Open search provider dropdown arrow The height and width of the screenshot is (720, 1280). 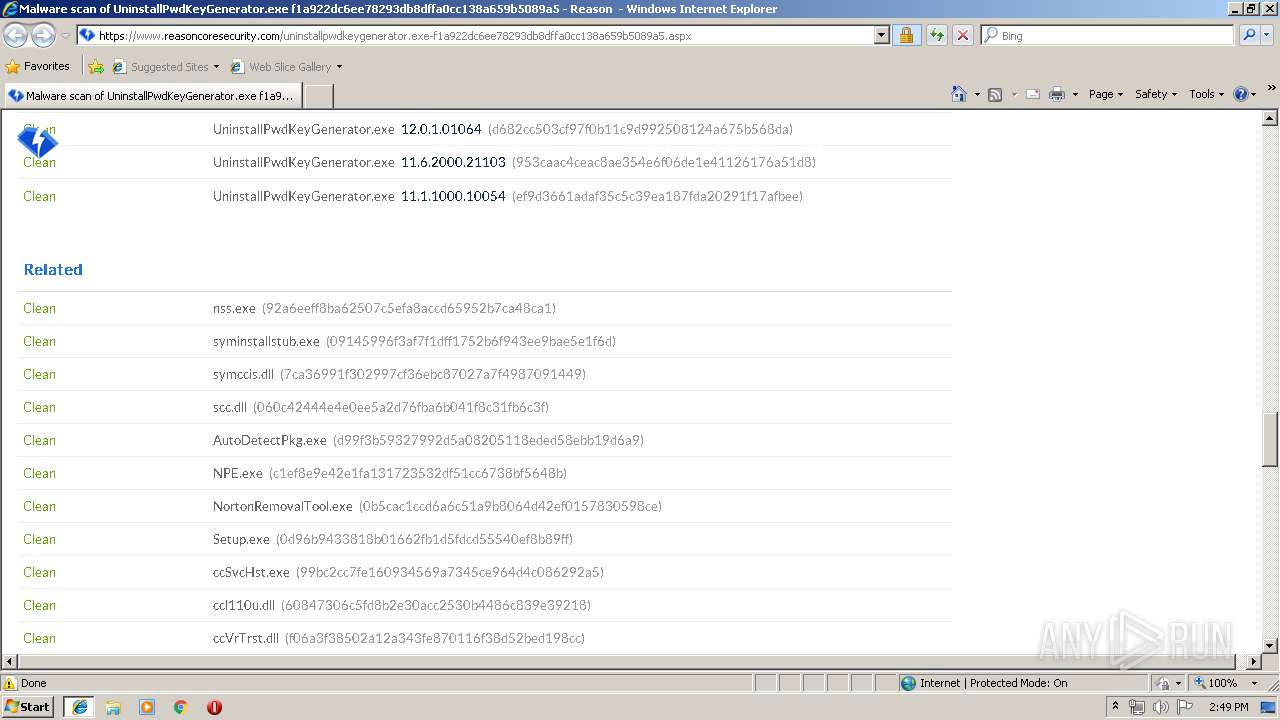1269,35
